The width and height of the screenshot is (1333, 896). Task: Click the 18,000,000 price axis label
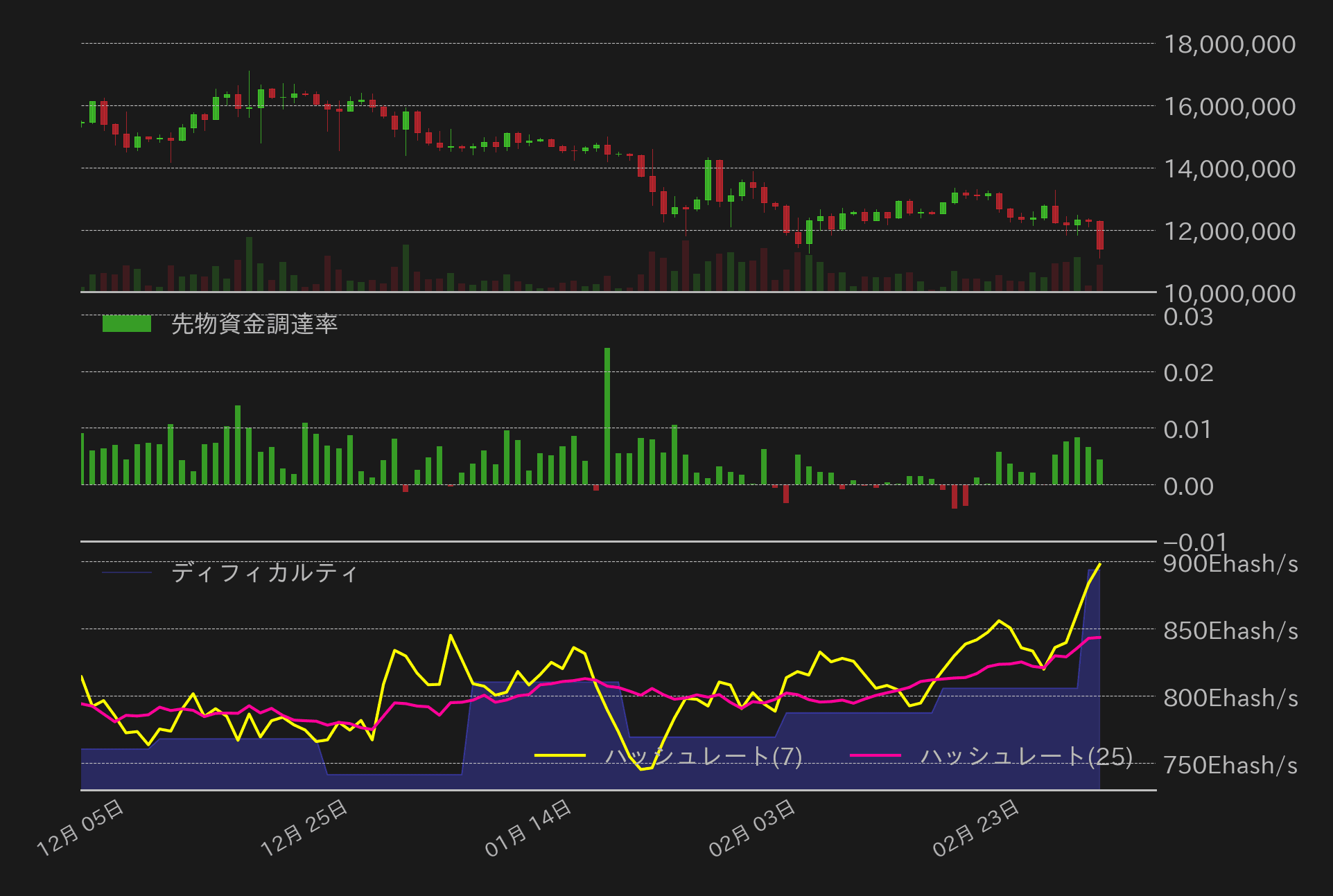[1229, 44]
